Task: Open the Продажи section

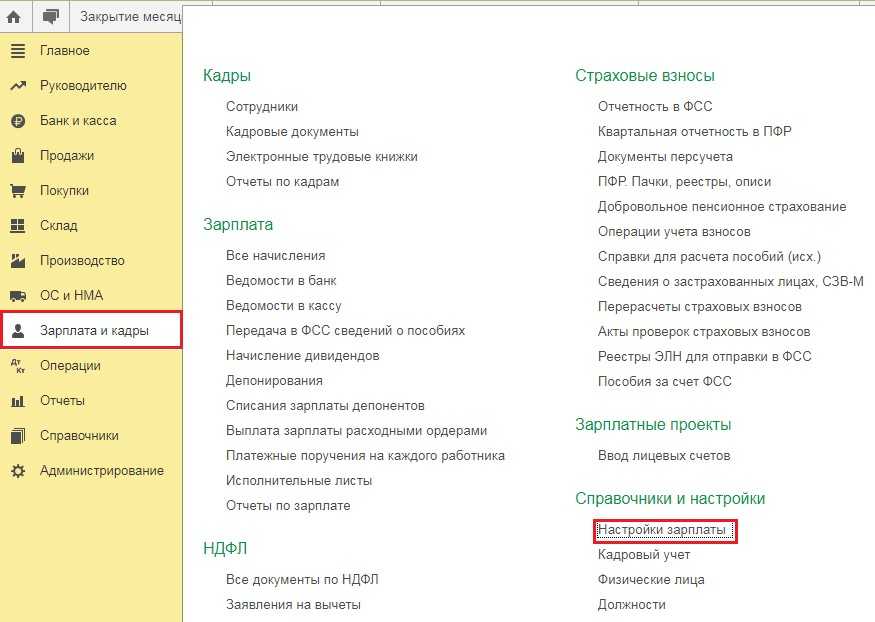Action: pos(67,156)
